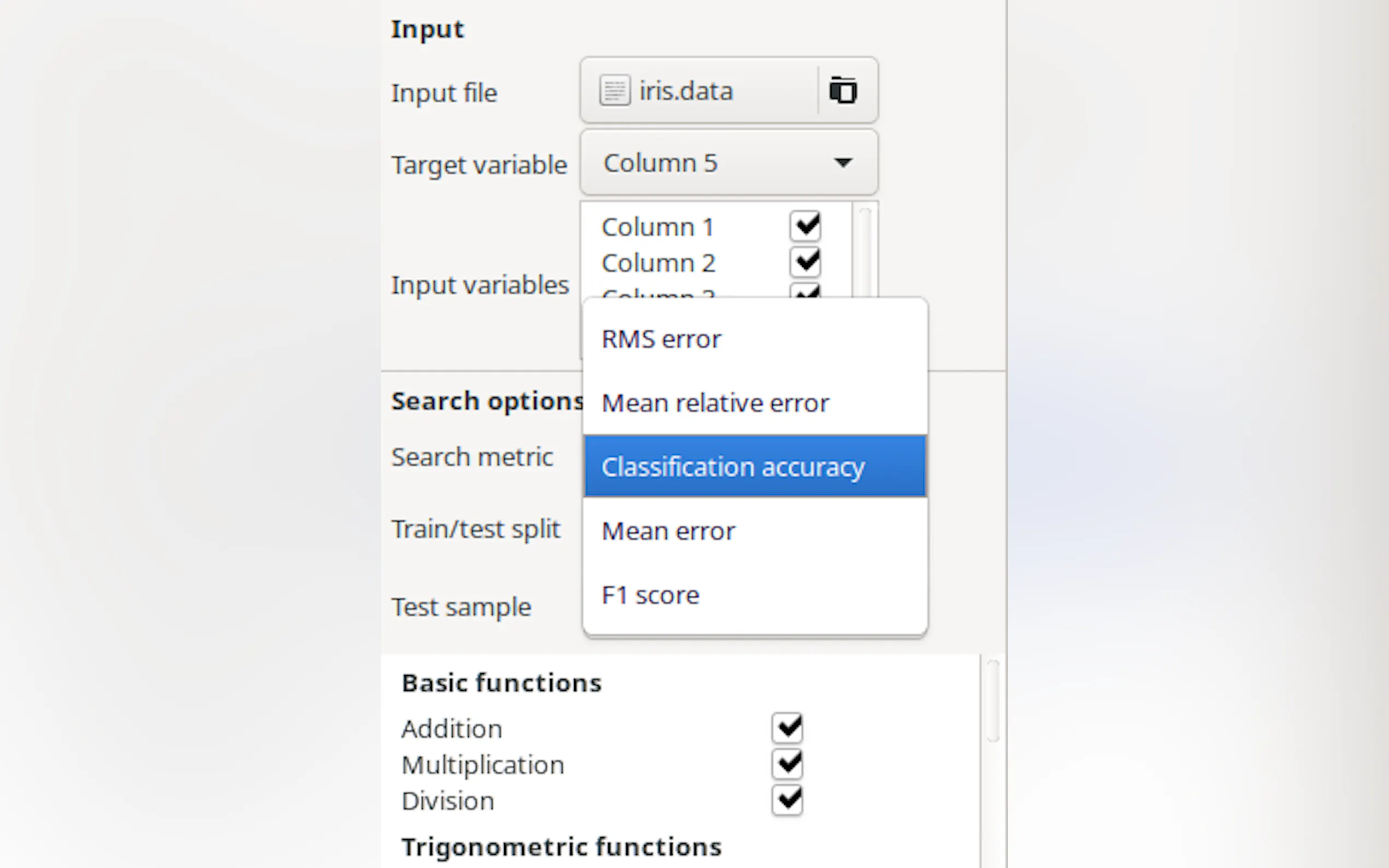Click the browse folder icon beside iris.data

pos(842,91)
